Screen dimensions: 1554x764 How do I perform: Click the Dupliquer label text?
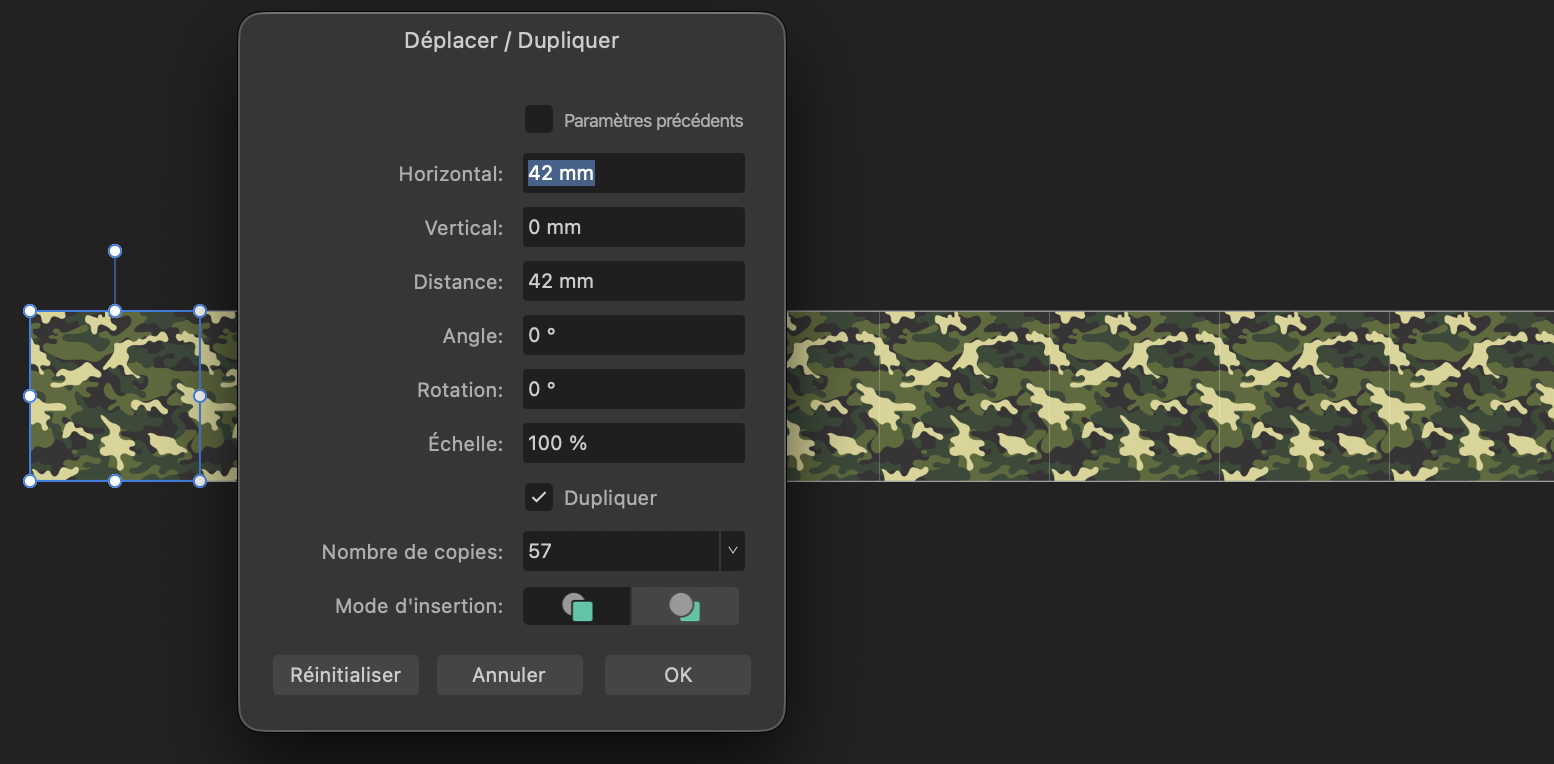(x=610, y=497)
